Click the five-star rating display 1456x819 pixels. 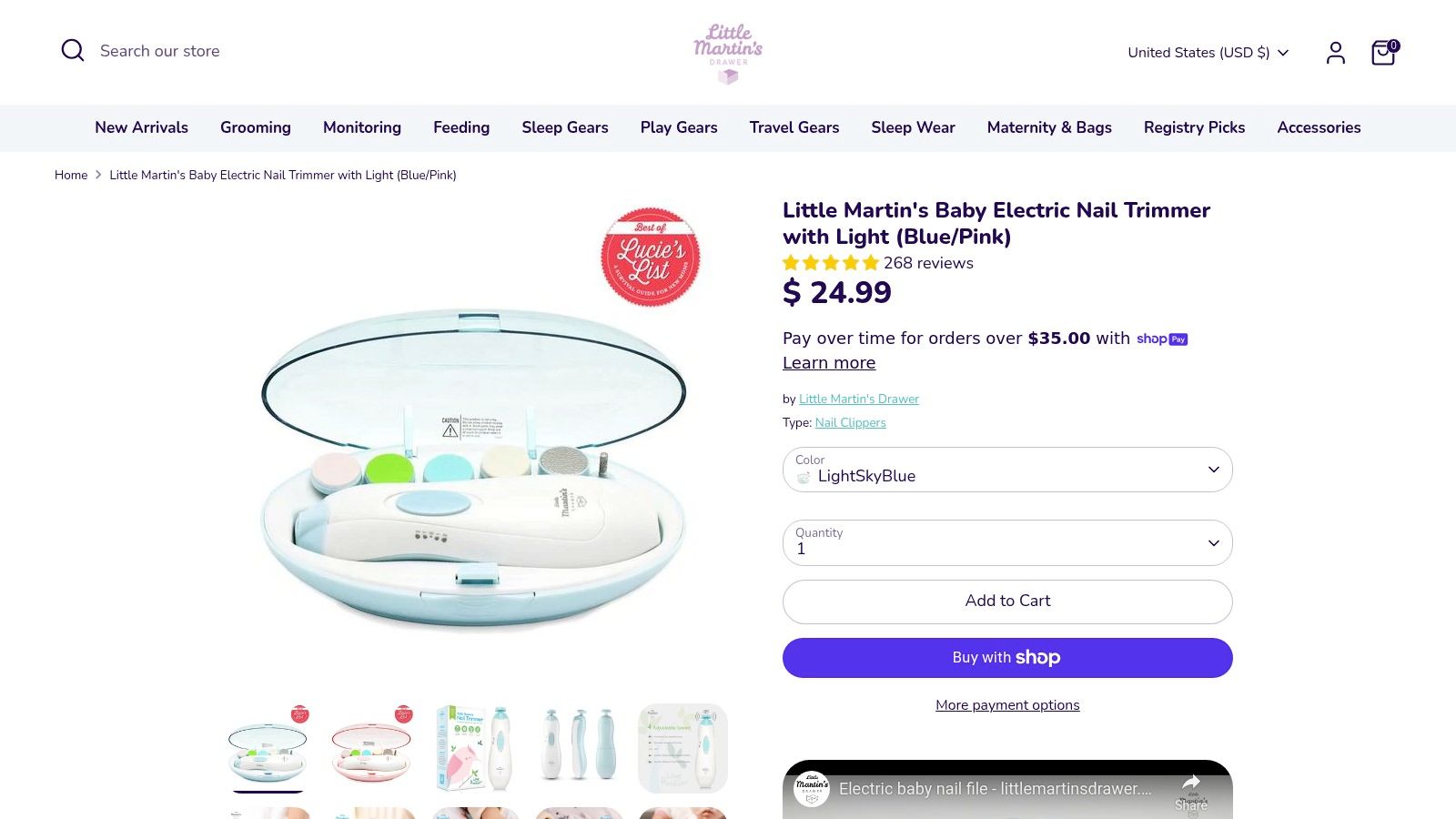[x=831, y=263]
